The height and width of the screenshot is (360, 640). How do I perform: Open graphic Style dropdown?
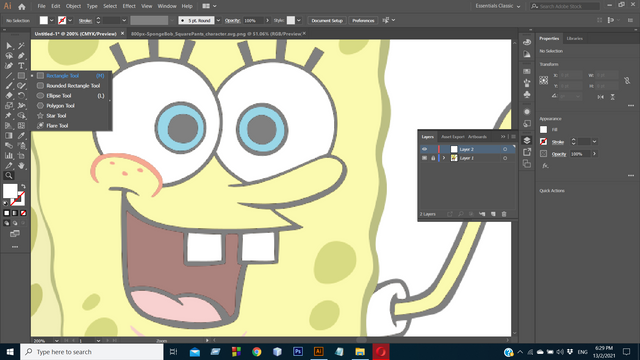(x=299, y=20)
